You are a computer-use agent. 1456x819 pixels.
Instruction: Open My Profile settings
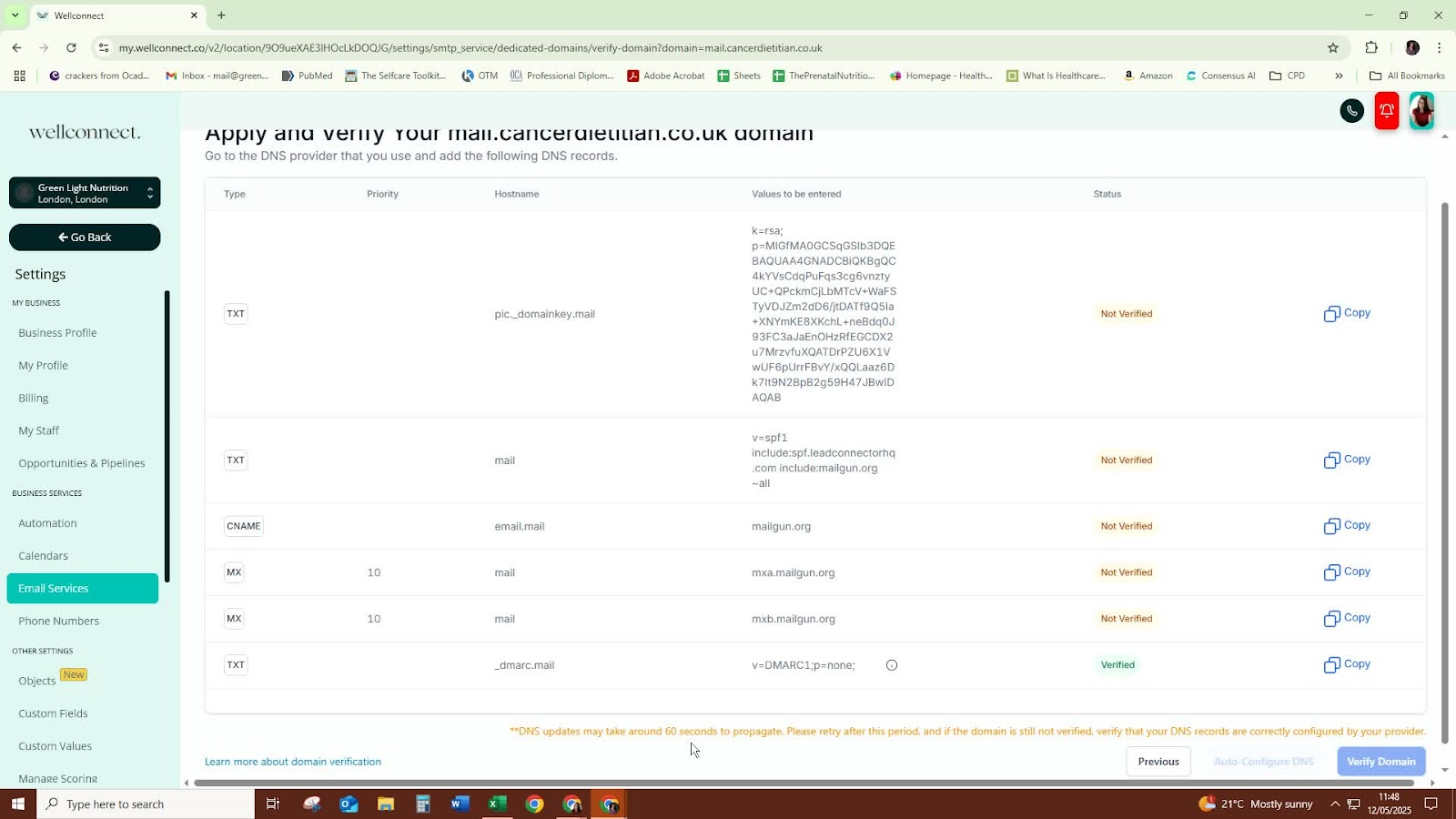pos(43,366)
